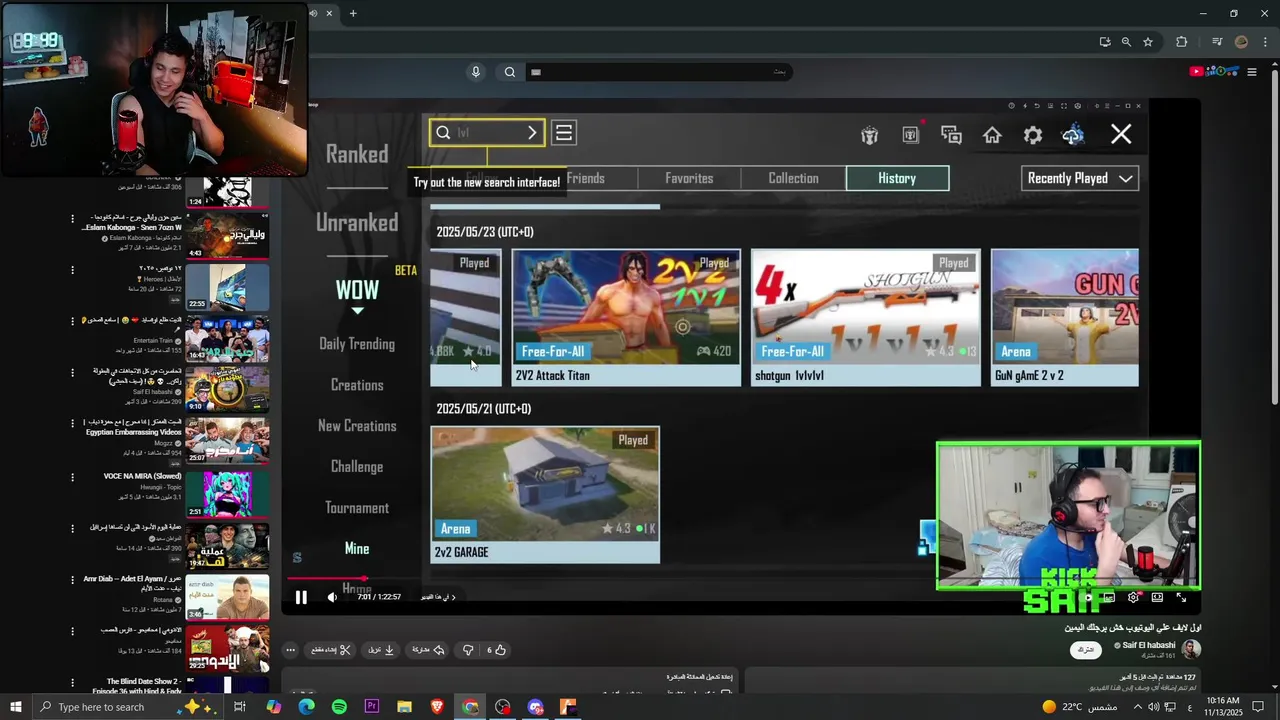Open Chrome zoom magnifier icon
Screen dimensions: 1280x720
point(1126,42)
